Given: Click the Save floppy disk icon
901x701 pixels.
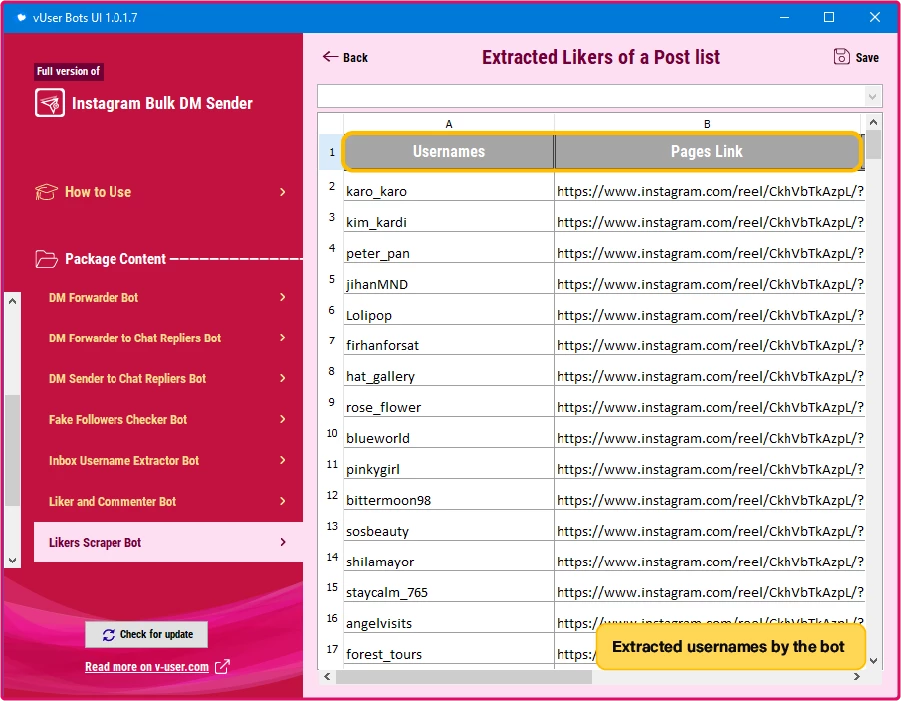Looking at the screenshot, I should pos(841,56).
